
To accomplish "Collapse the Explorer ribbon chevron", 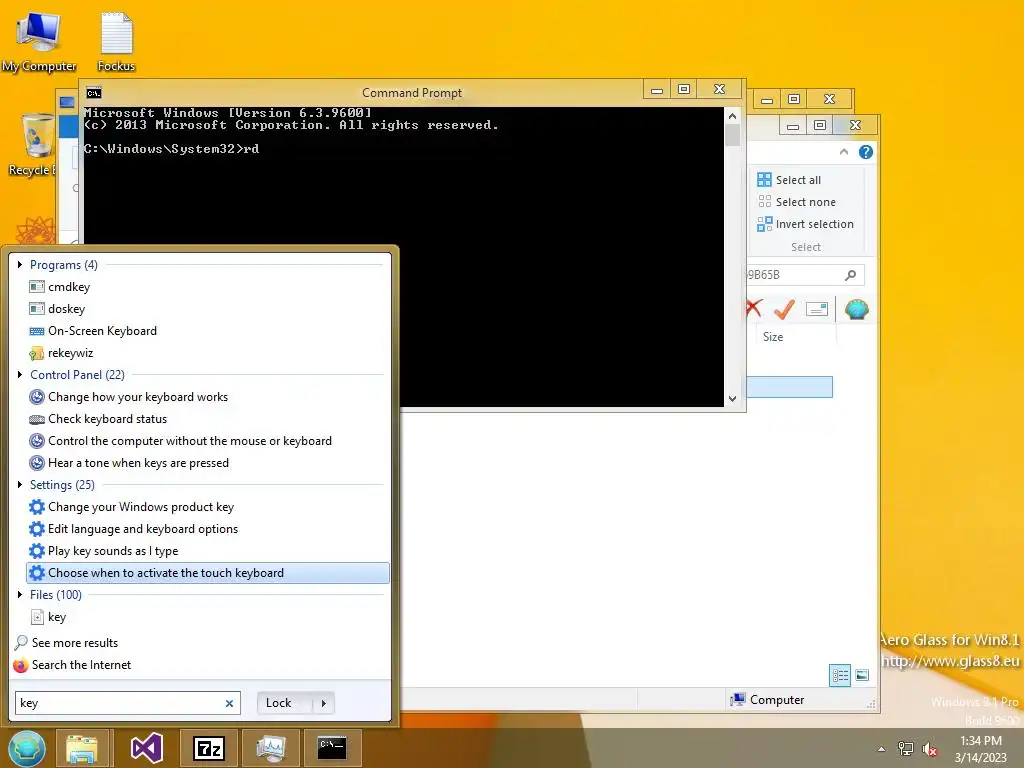I will click(x=844, y=152).
